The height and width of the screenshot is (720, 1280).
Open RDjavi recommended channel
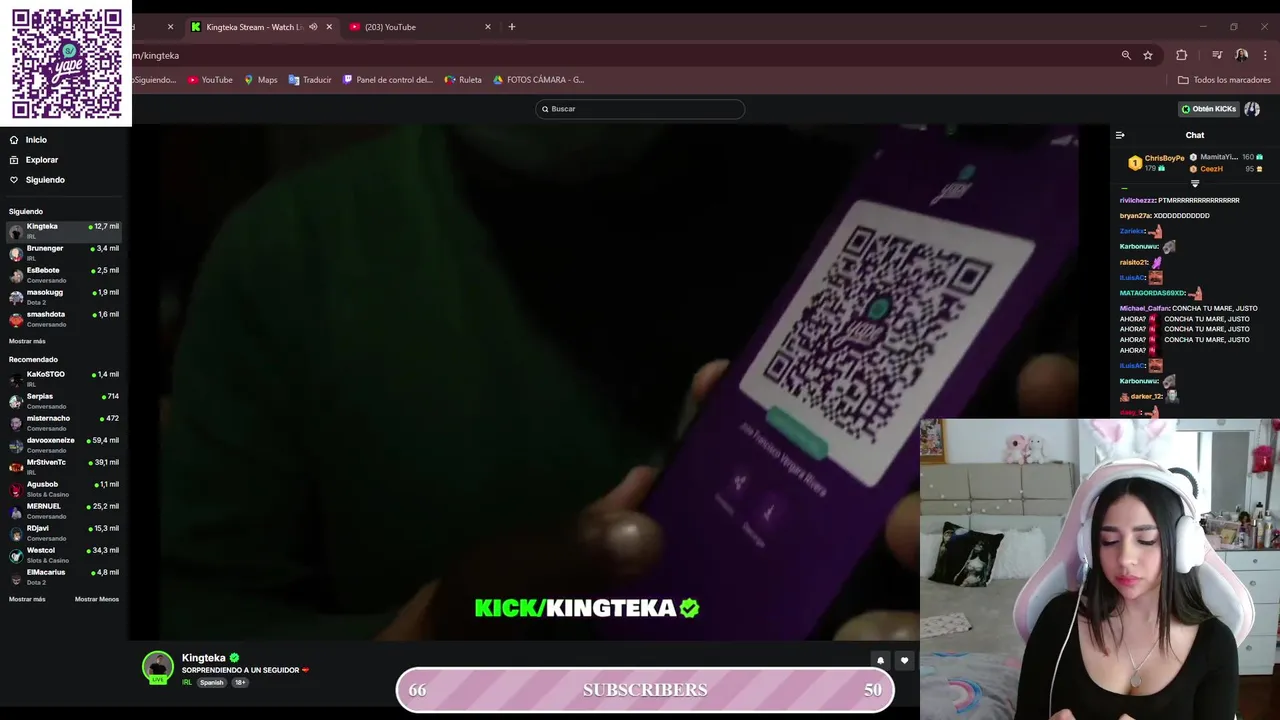coord(64,533)
